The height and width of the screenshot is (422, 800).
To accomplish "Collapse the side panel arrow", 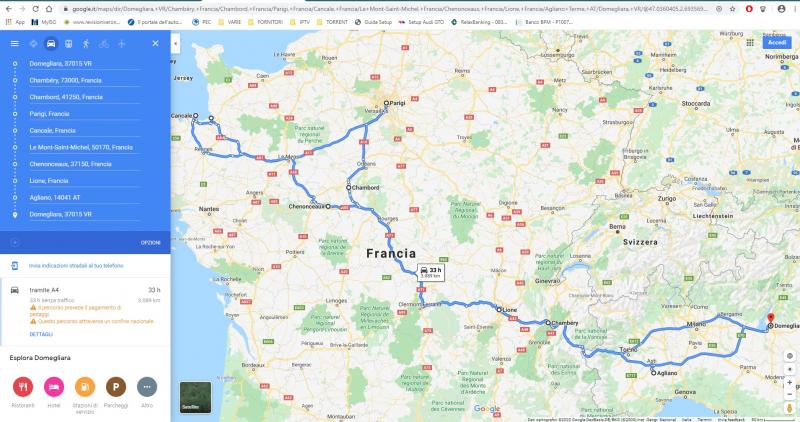I will 176,44.
